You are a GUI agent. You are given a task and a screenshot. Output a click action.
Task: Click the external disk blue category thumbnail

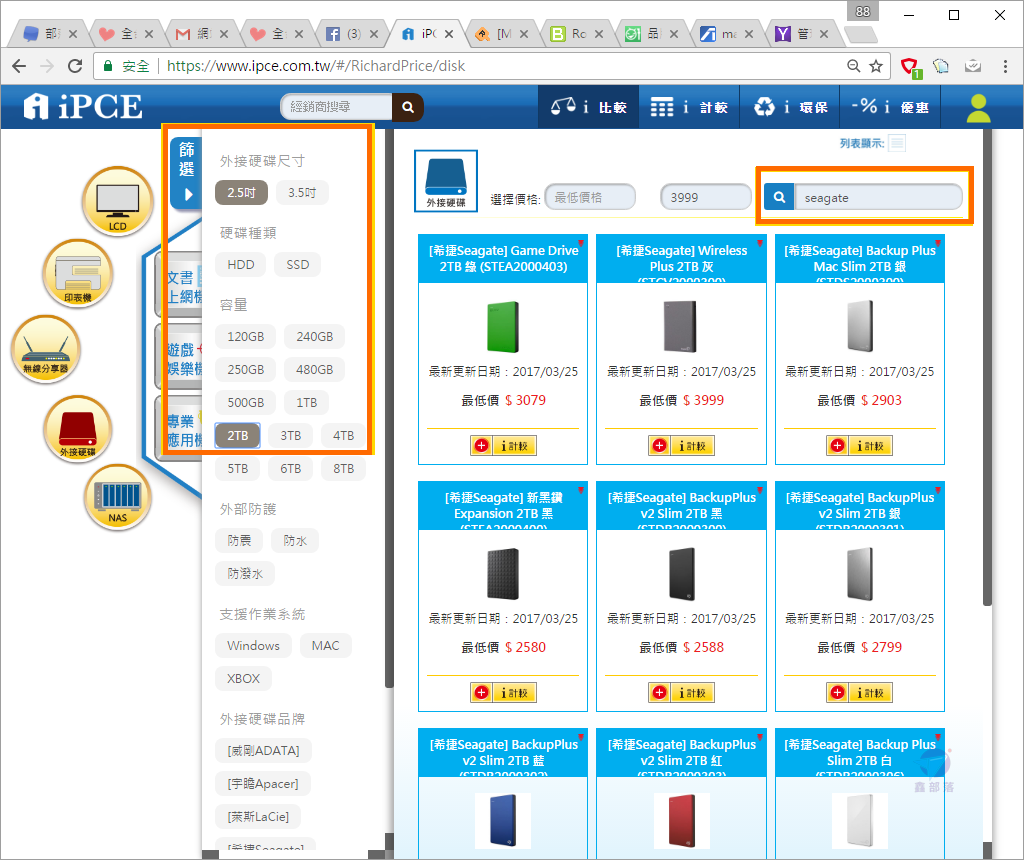point(446,181)
